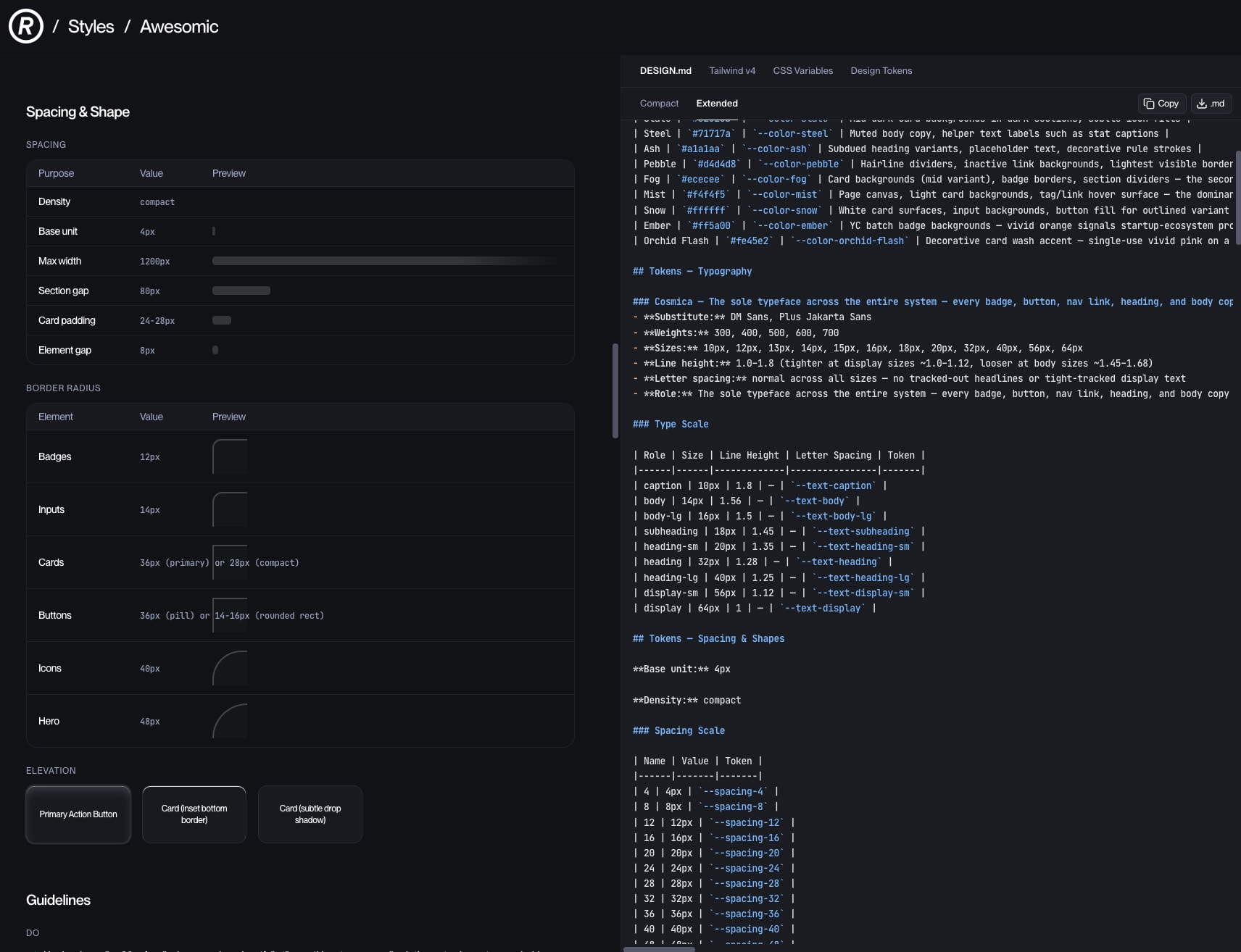The width and height of the screenshot is (1241, 952).
Task: Click the 'BORDER RADIUS' section label
Action: (63, 388)
